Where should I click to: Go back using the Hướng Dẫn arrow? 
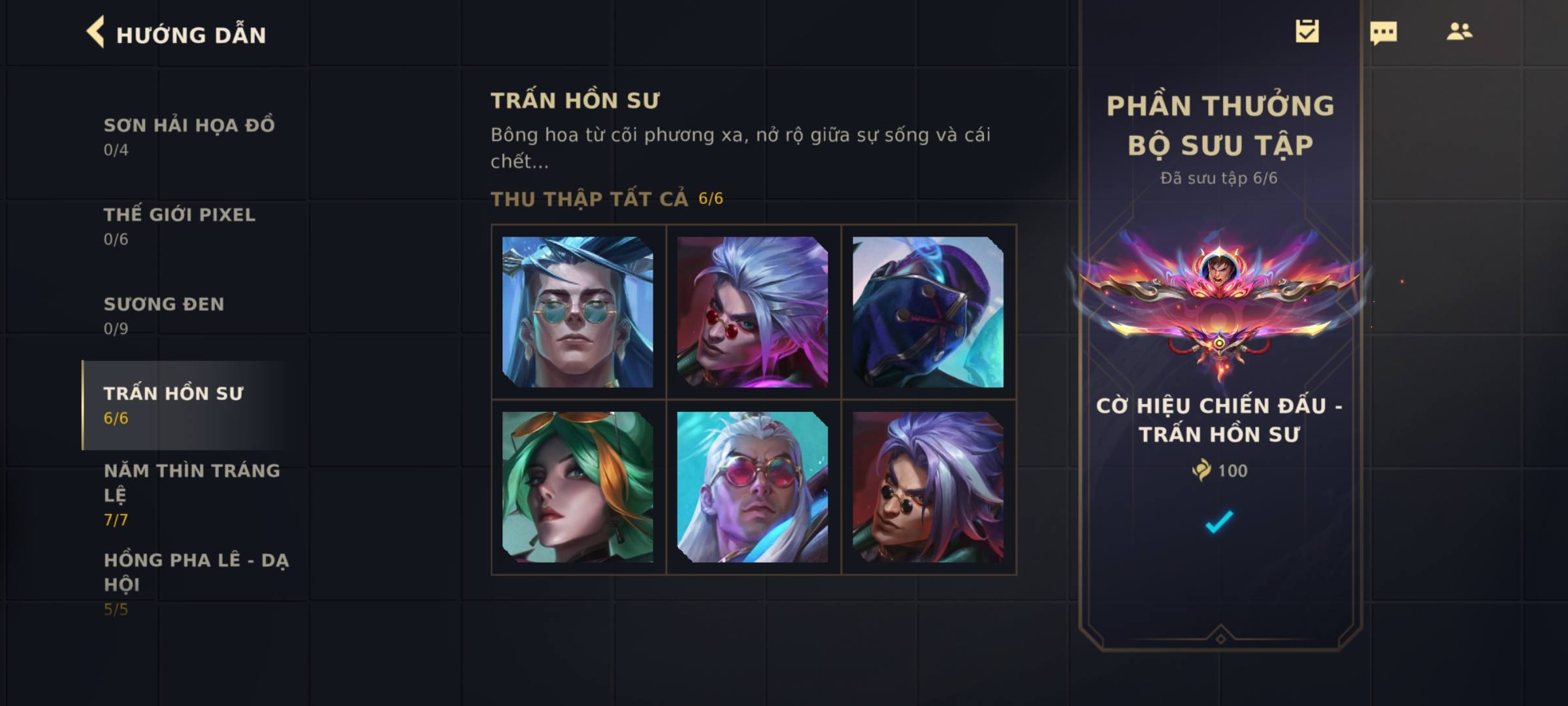coord(95,32)
